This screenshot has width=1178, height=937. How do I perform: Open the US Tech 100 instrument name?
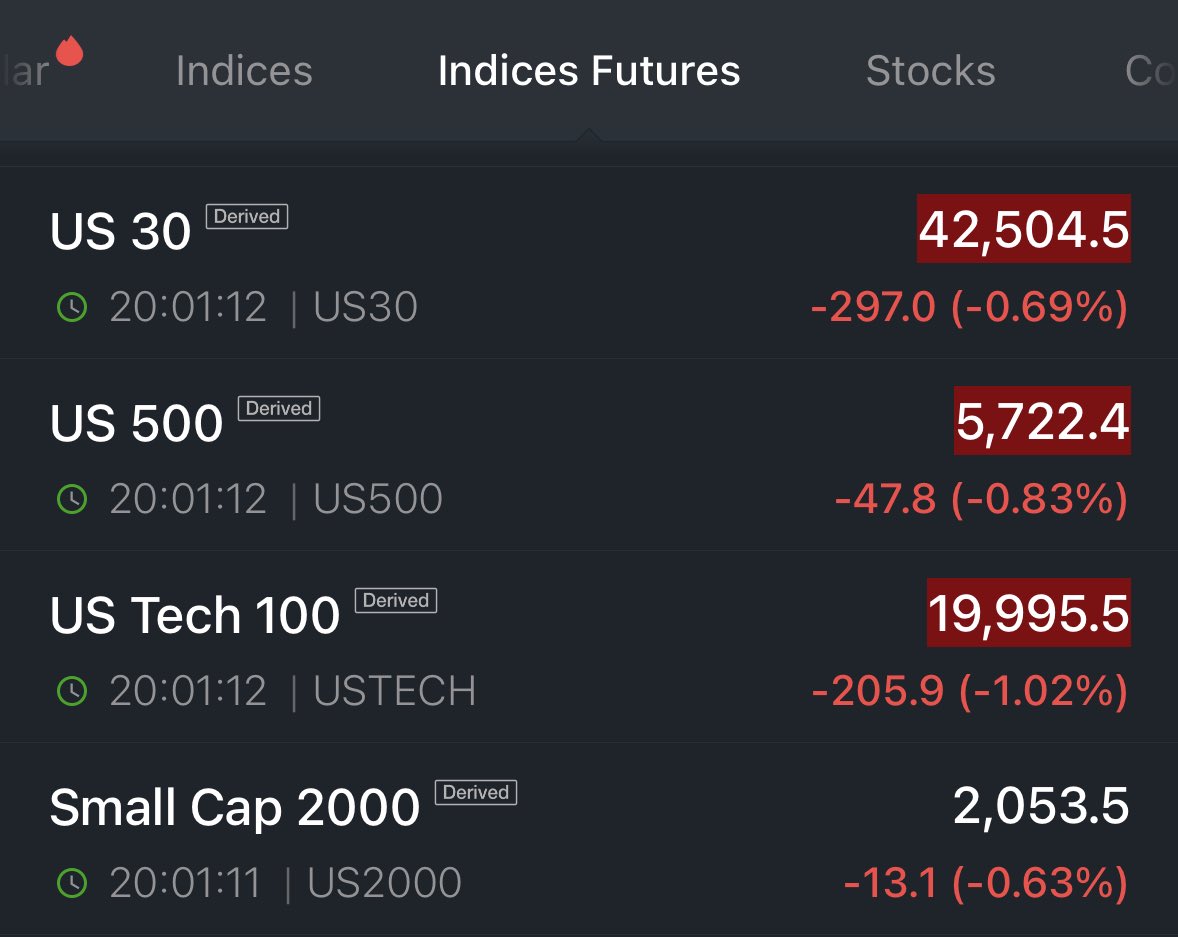point(195,615)
